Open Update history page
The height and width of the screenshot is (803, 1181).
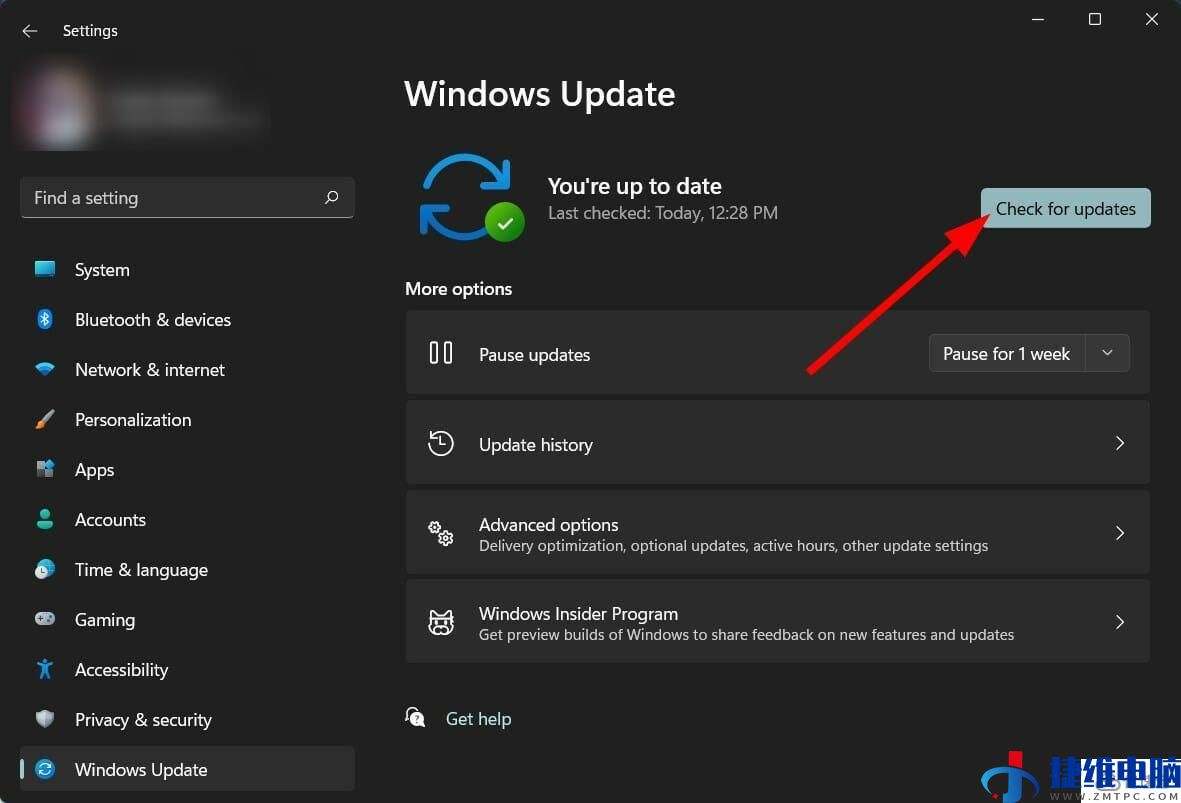[777, 443]
